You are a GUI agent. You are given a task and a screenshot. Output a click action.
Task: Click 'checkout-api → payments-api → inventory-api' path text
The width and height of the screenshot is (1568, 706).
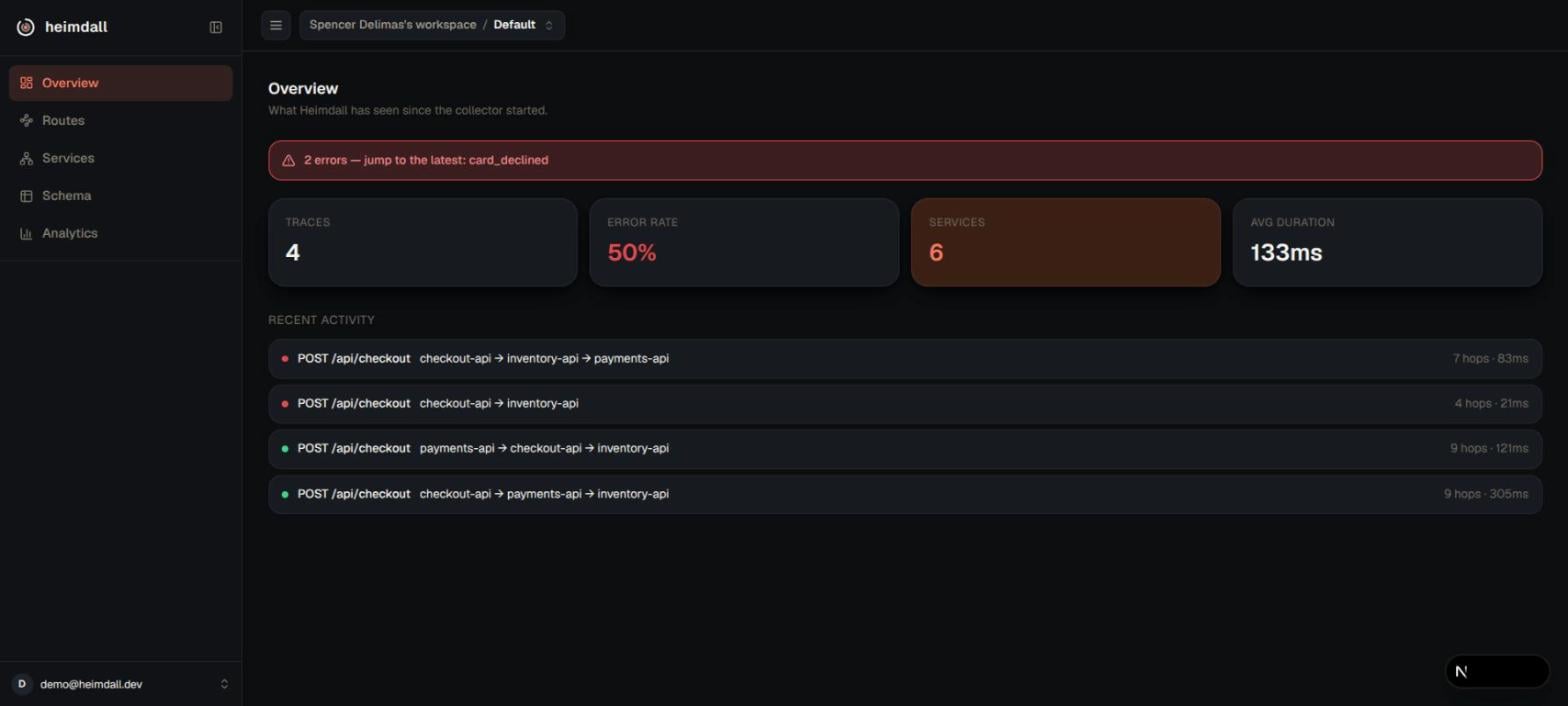pyautogui.click(x=544, y=494)
